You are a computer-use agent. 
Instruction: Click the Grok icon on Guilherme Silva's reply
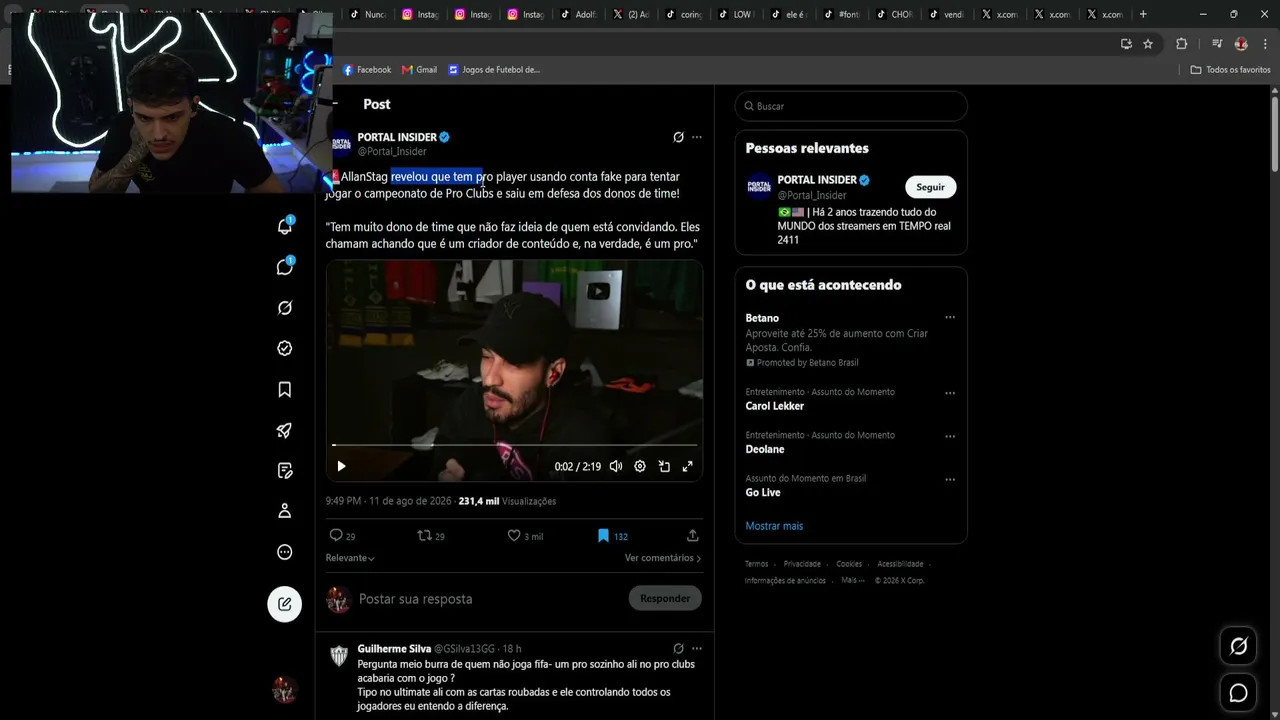tap(678, 648)
